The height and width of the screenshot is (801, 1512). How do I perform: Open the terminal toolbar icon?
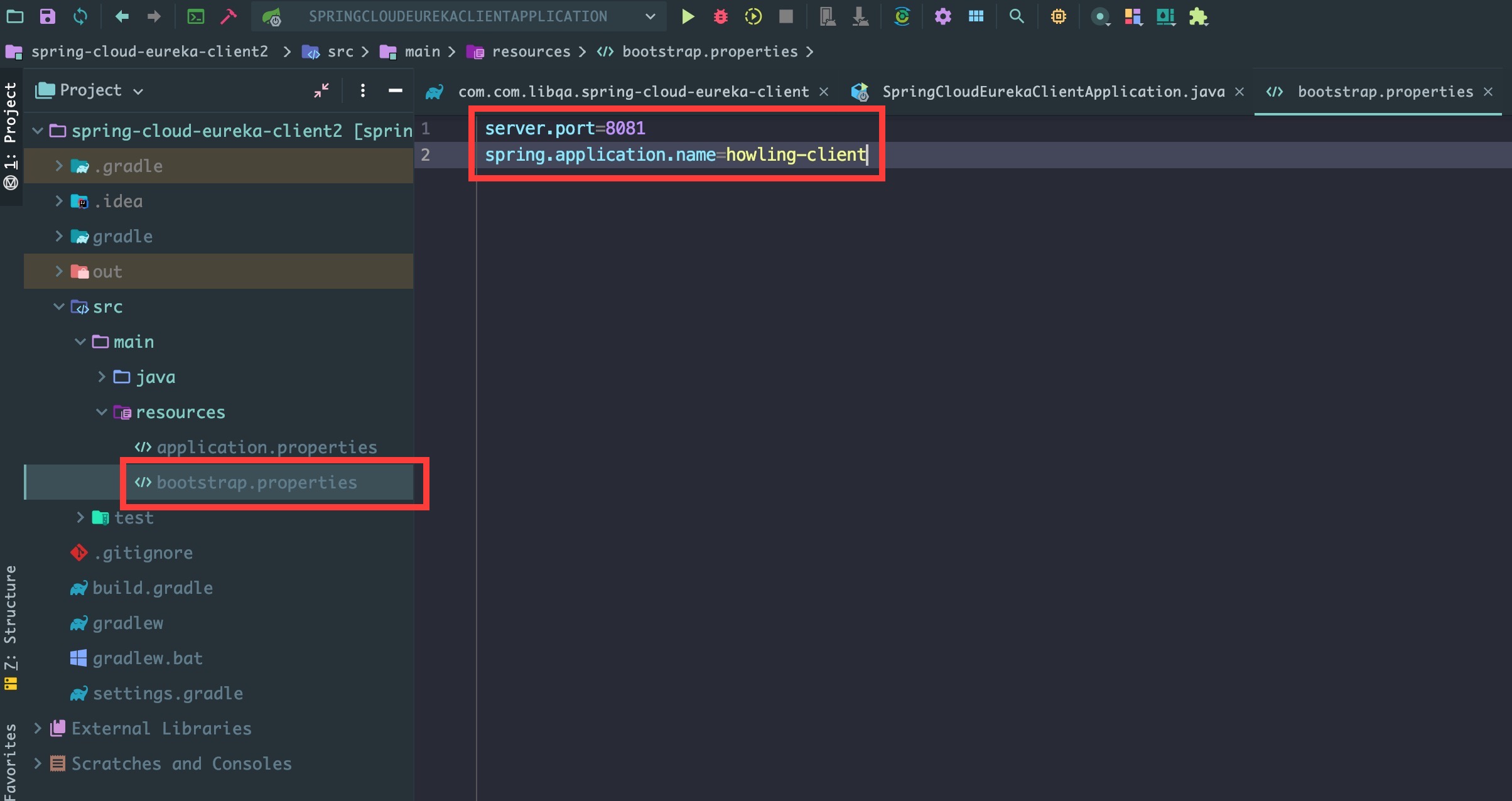(x=196, y=16)
